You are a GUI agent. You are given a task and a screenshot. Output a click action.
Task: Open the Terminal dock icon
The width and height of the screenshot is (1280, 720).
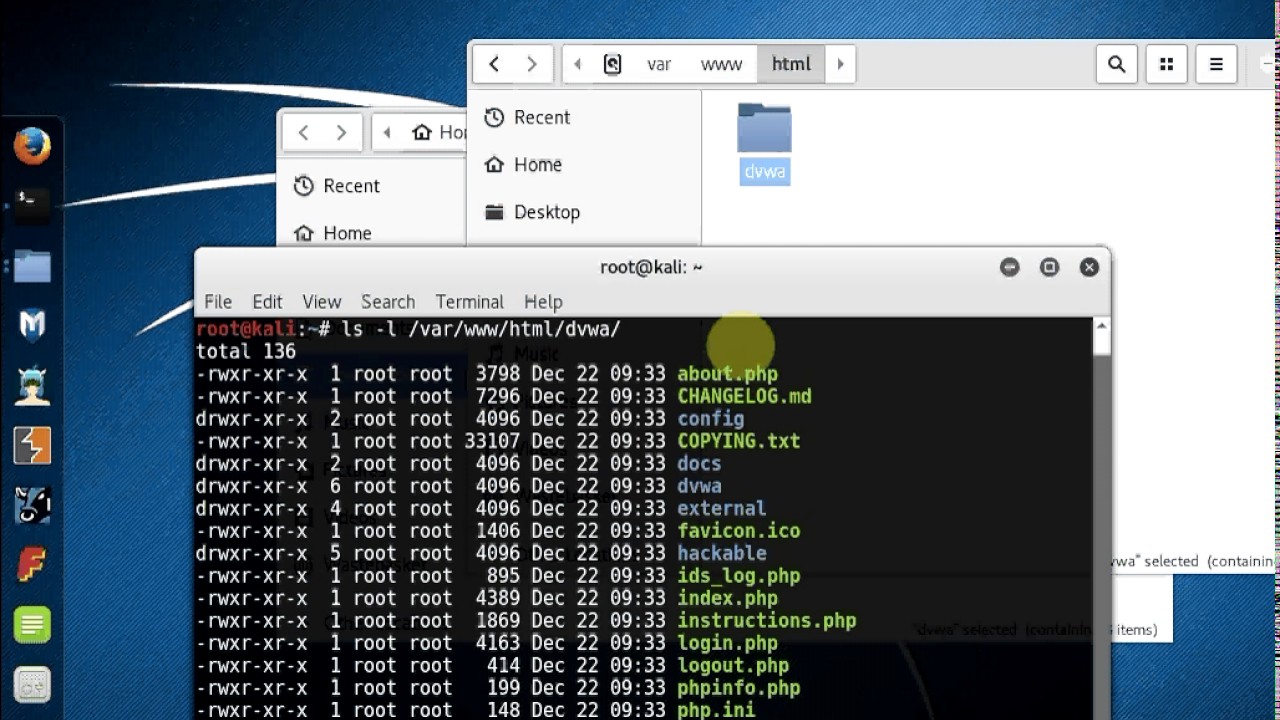(32, 204)
